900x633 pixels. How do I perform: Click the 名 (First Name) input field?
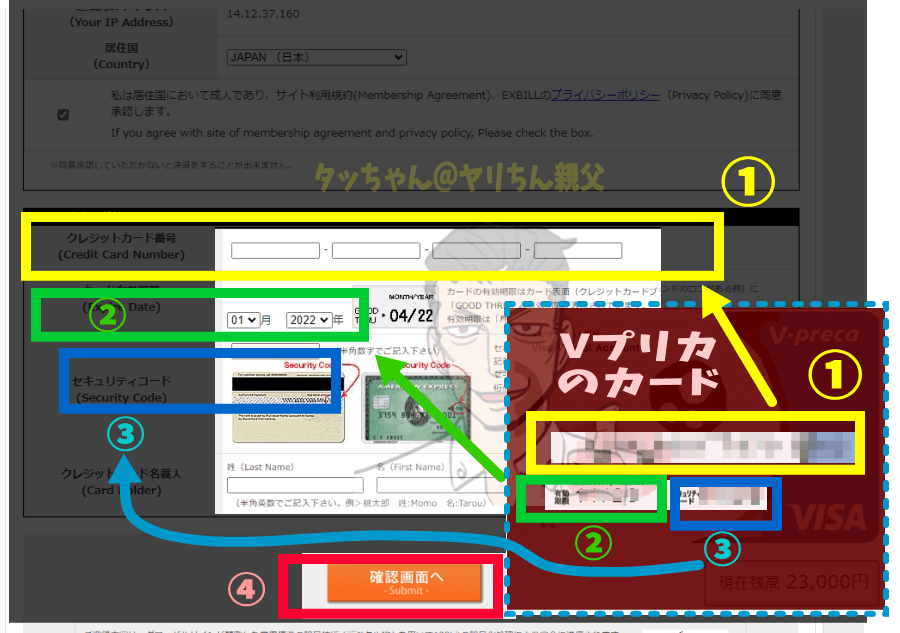tap(440, 486)
